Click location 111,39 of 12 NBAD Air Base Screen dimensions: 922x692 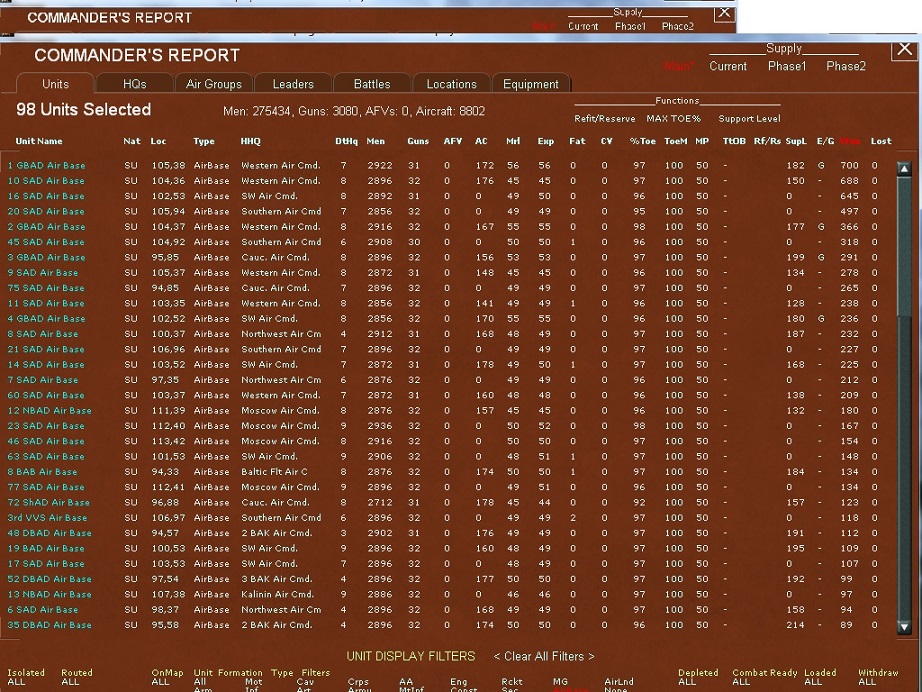pos(168,410)
